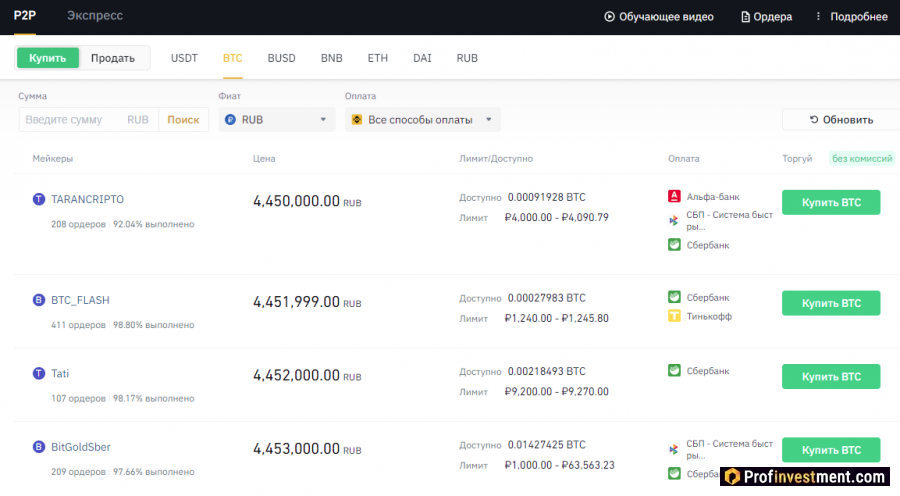Click TARANCRIPTO's avatar icon
This screenshot has height=496, width=900.
click(38, 199)
